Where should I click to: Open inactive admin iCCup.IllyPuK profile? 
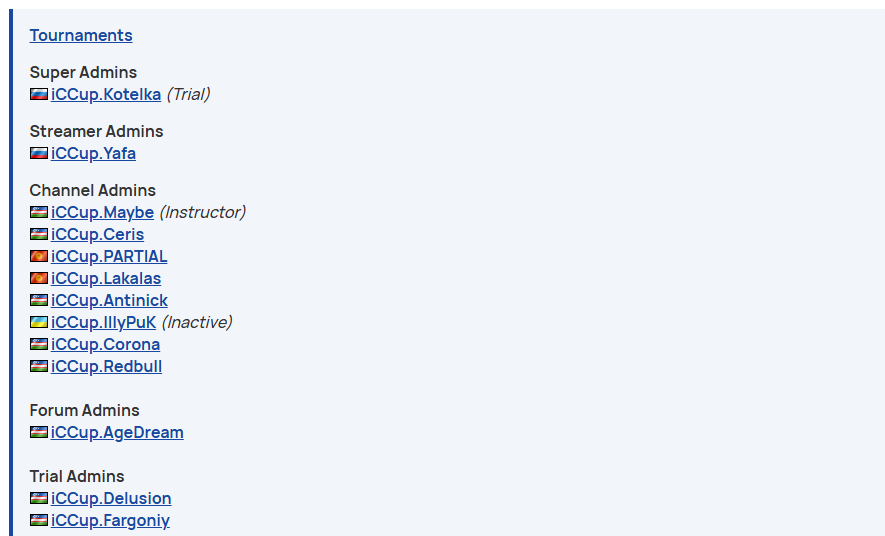pos(103,322)
